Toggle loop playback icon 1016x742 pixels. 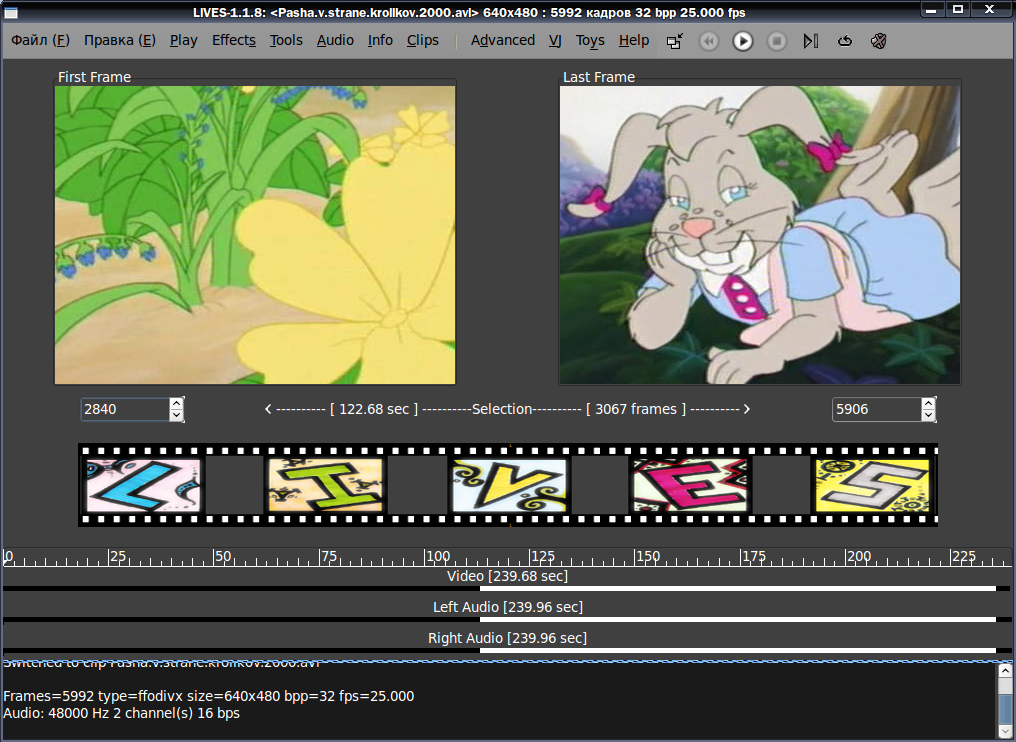tap(844, 41)
